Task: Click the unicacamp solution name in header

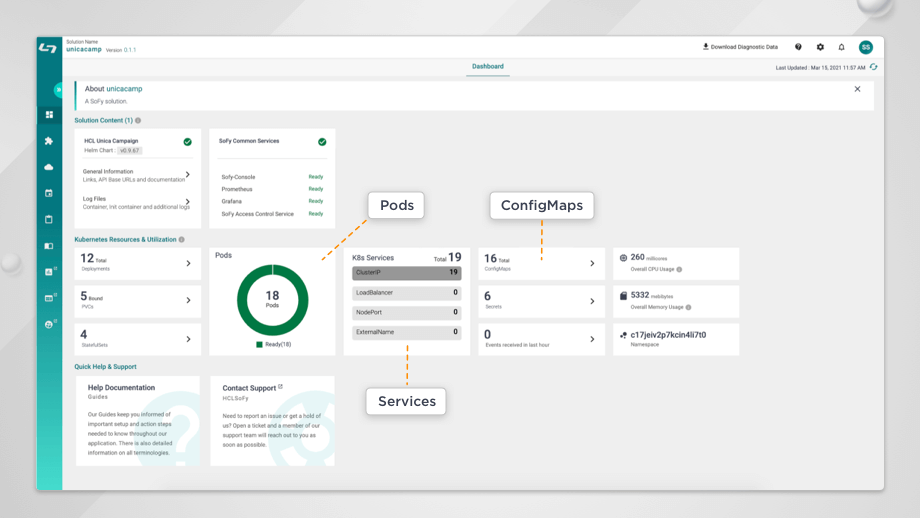Action: tap(84, 49)
